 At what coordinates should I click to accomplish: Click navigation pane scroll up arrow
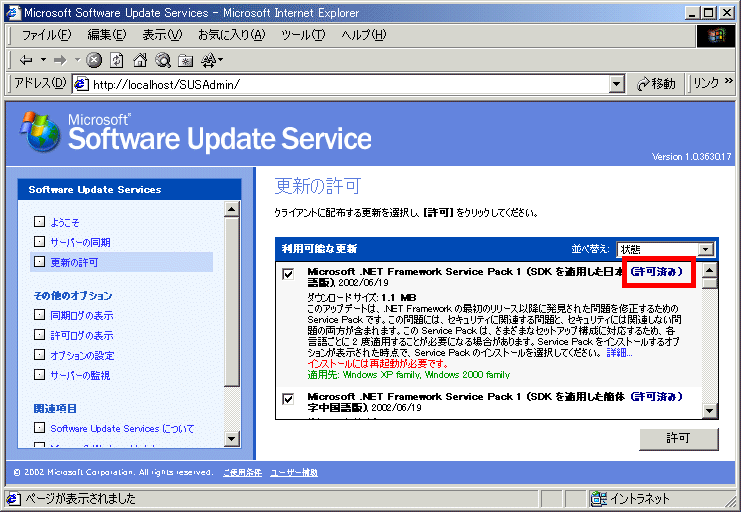click(x=232, y=208)
